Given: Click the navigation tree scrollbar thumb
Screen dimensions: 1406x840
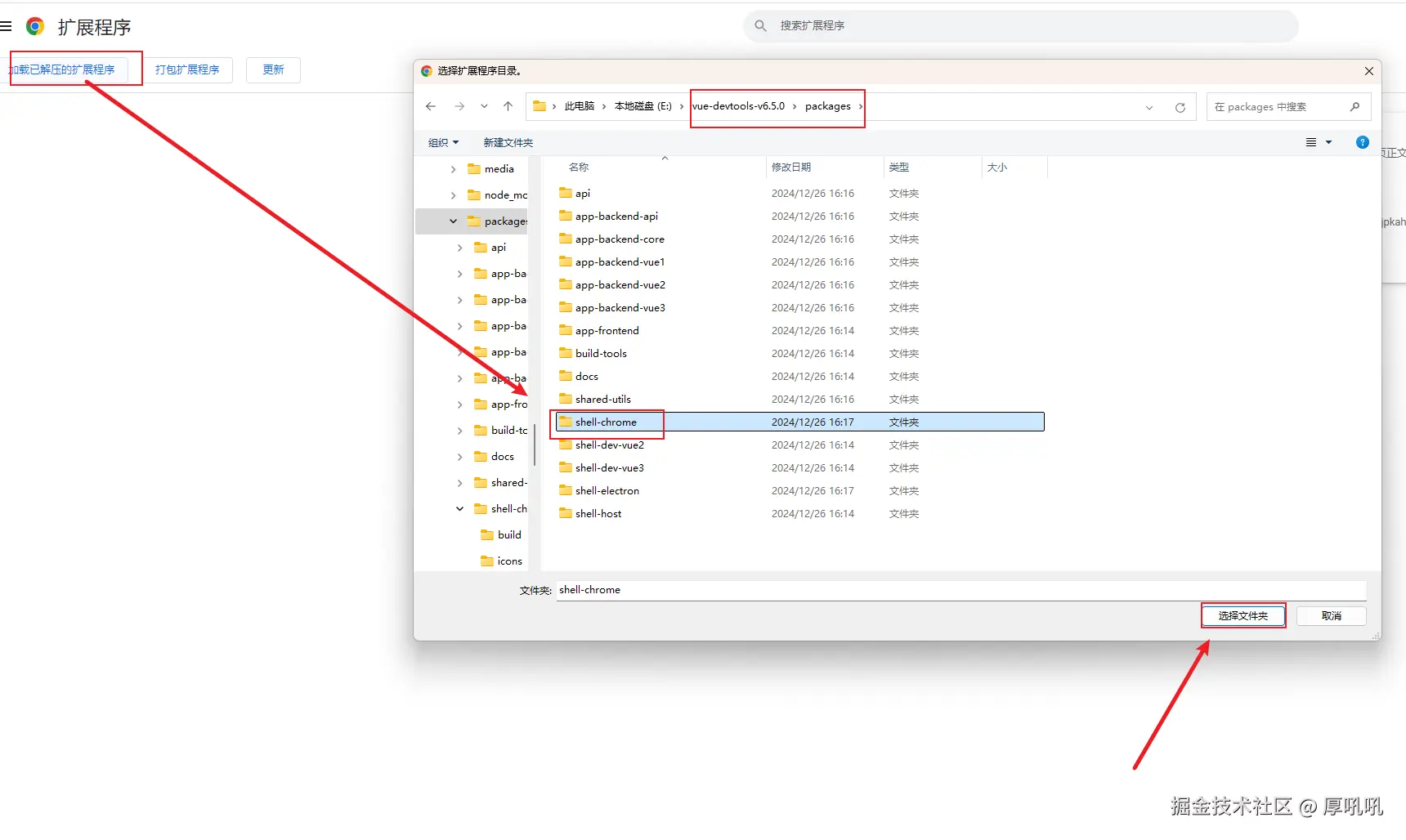Looking at the screenshot, I should 535,445.
